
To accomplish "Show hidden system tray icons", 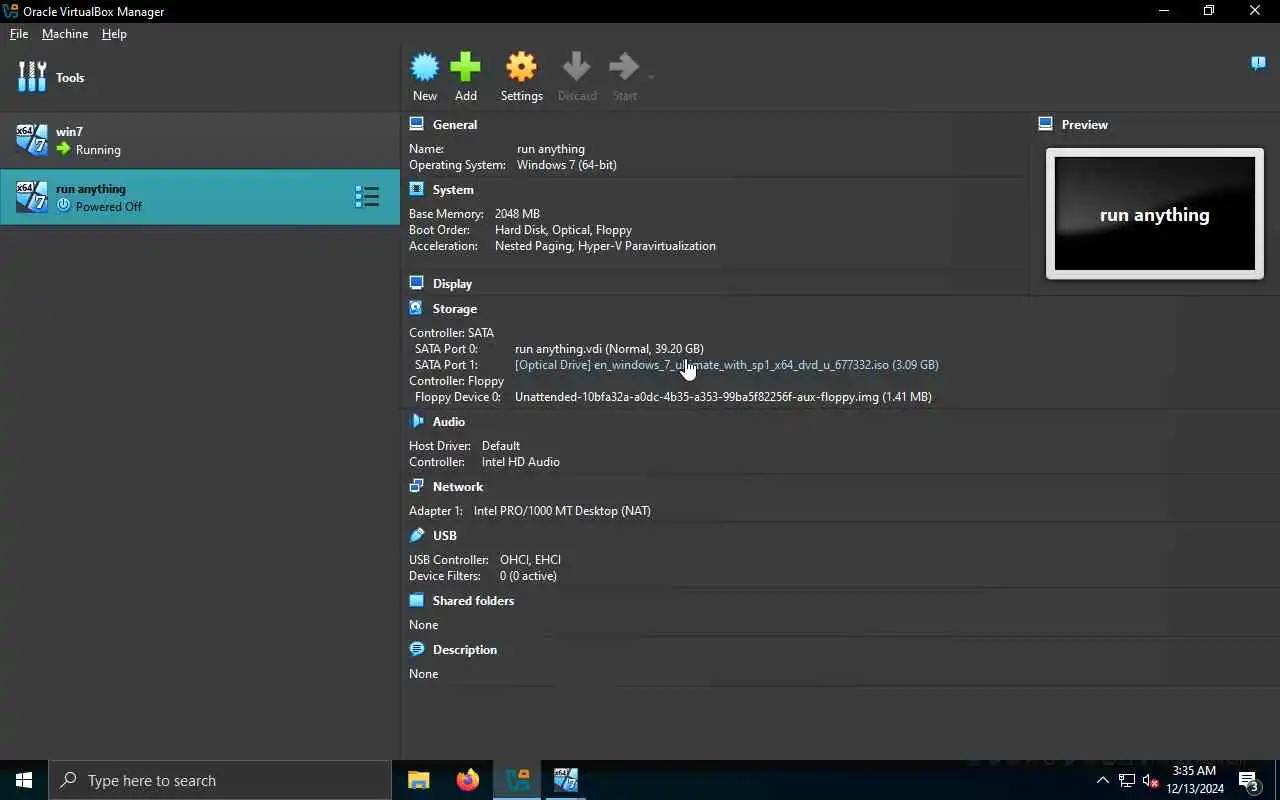I will tap(1103, 780).
